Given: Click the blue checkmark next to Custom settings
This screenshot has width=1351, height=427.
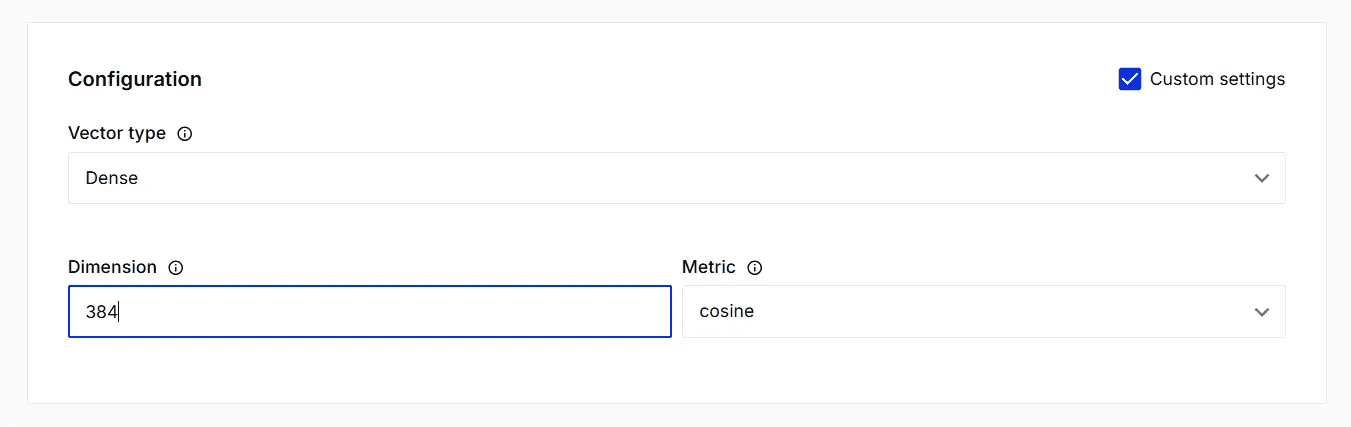Looking at the screenshot, I should pyautogui.click(x=1130, y=79).
